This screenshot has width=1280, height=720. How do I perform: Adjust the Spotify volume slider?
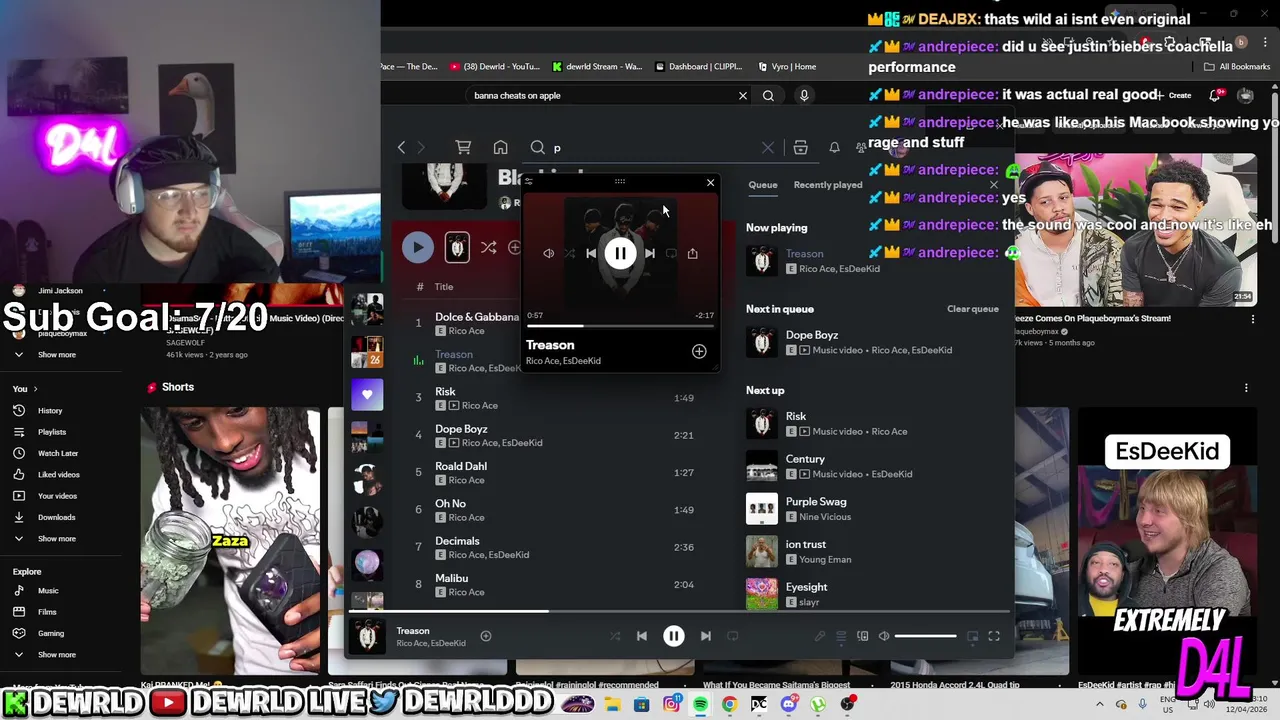point(925,636)
